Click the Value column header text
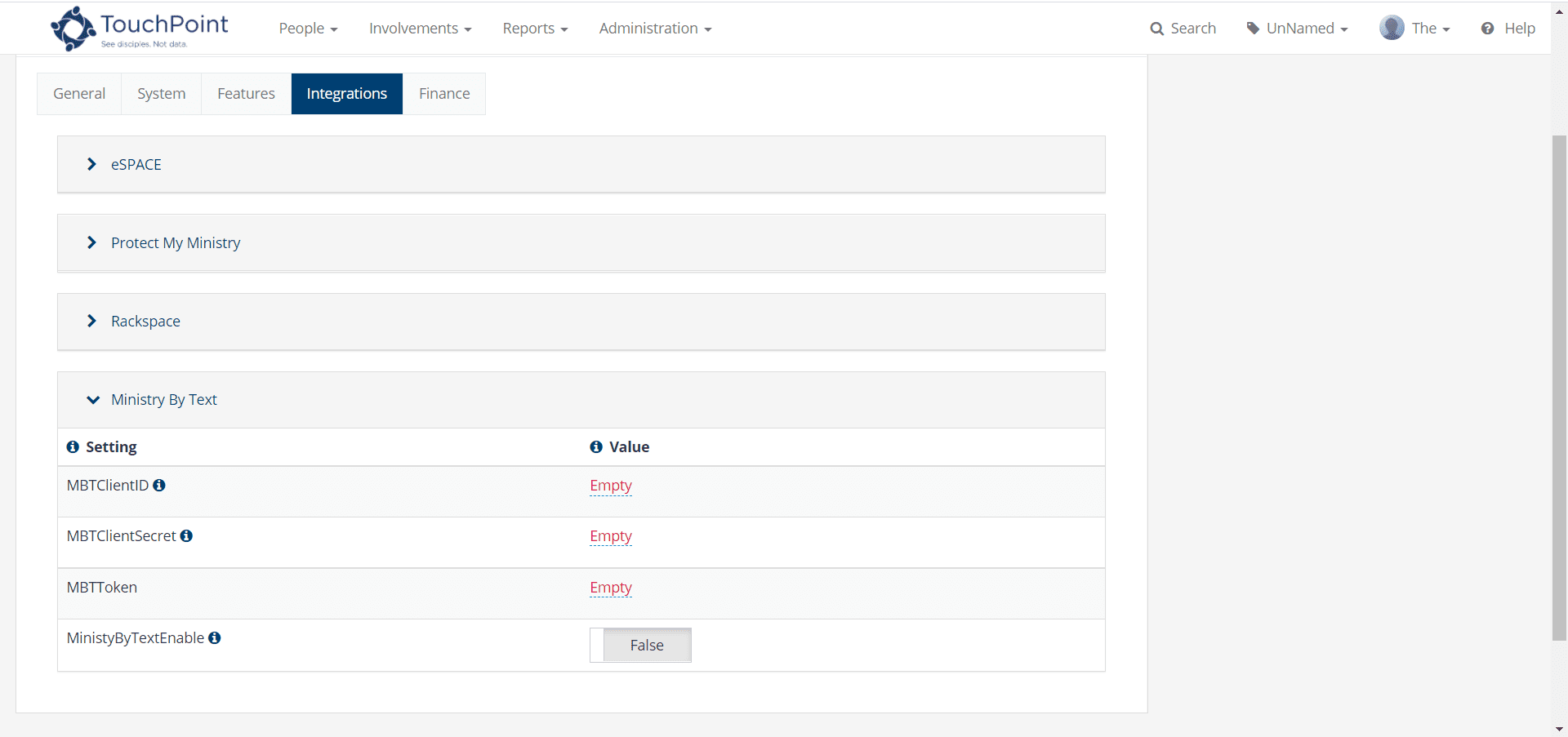The width and height of the screenshot is (1568, 737). click(x=630, y=447)
